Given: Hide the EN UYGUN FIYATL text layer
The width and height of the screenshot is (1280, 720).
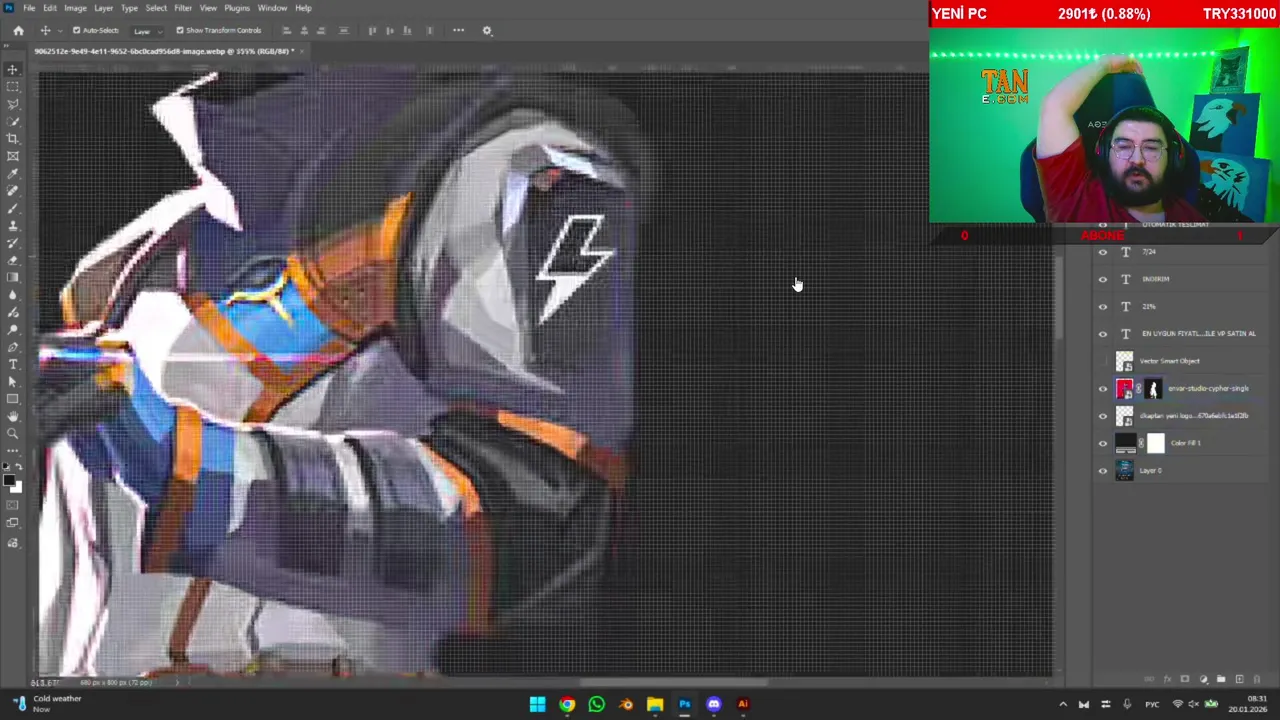Looking at the screenshot, I should tap(1103, 334).
